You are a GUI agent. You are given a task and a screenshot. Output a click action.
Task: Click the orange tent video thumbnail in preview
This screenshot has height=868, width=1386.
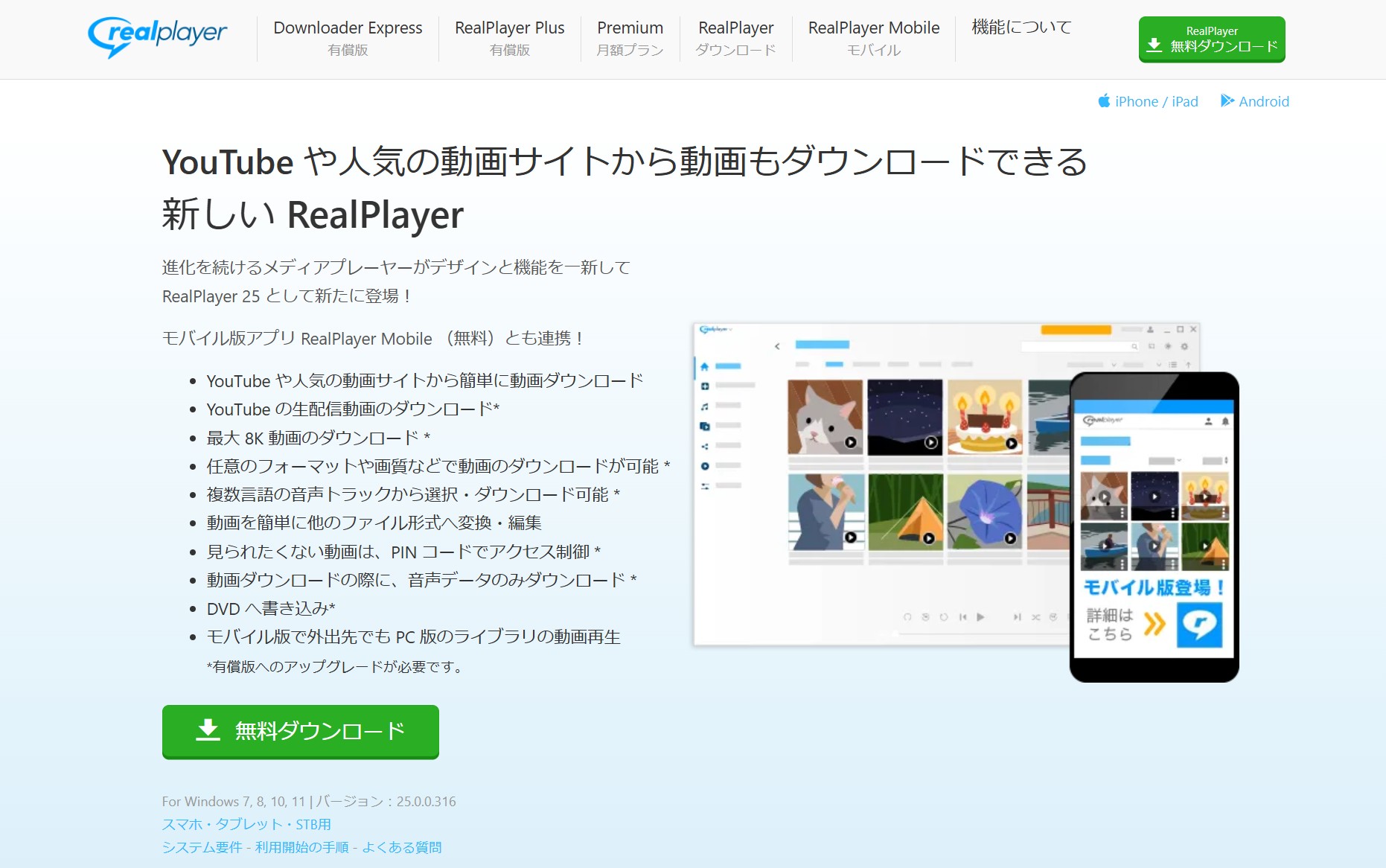coord(905,512)
